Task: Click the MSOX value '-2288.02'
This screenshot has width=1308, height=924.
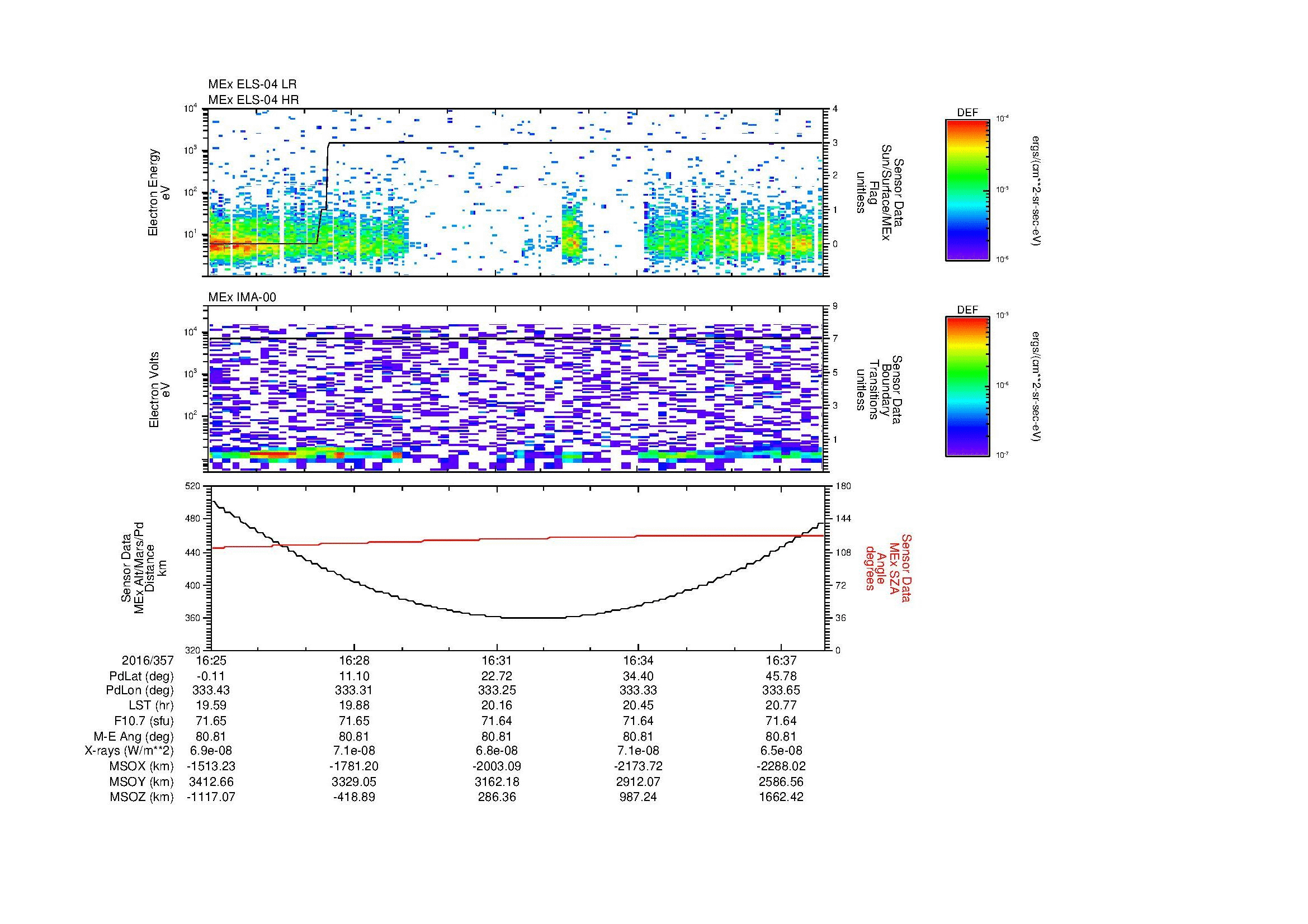Action: (781, 766)
